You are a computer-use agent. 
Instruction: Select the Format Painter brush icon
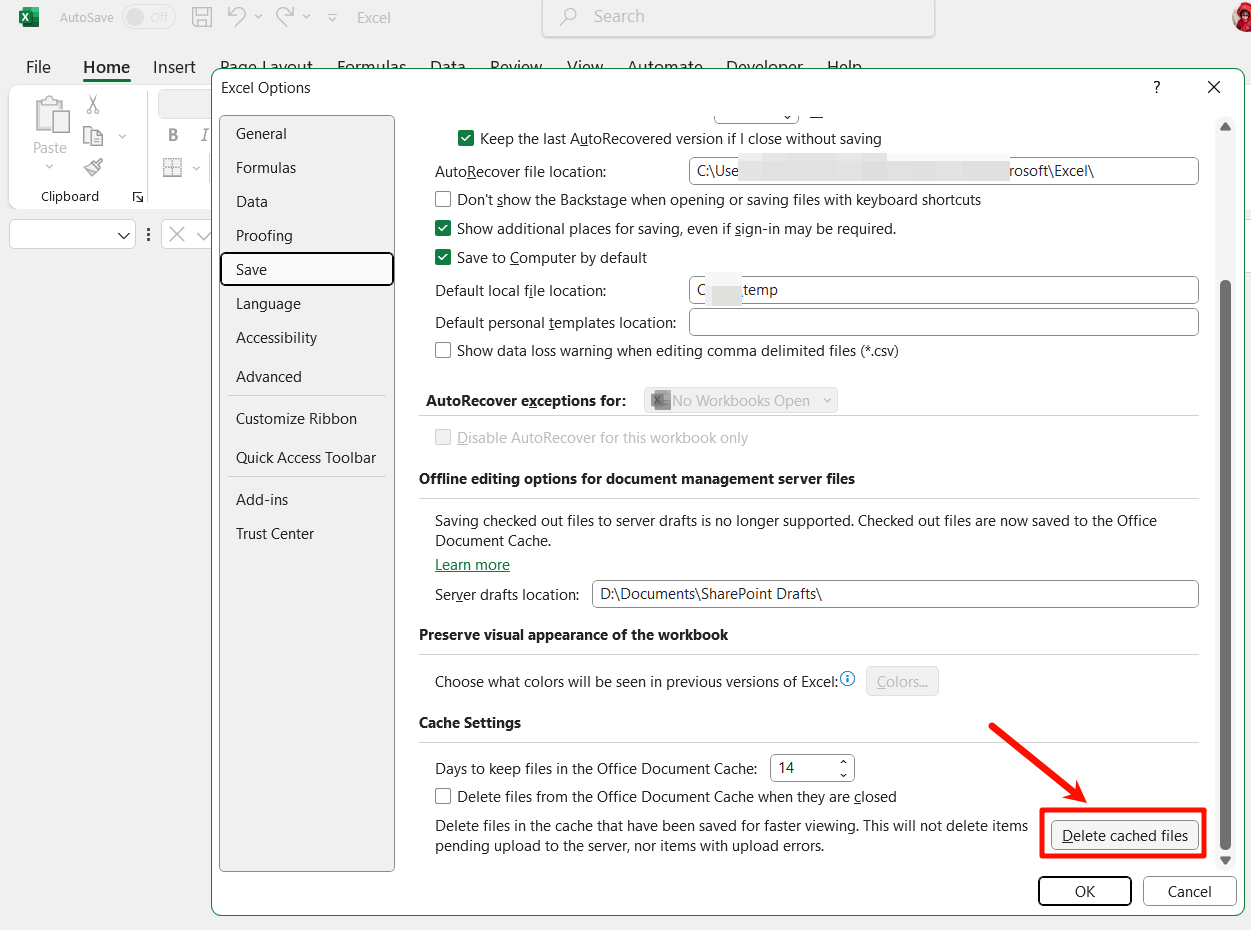click(93, 167)
